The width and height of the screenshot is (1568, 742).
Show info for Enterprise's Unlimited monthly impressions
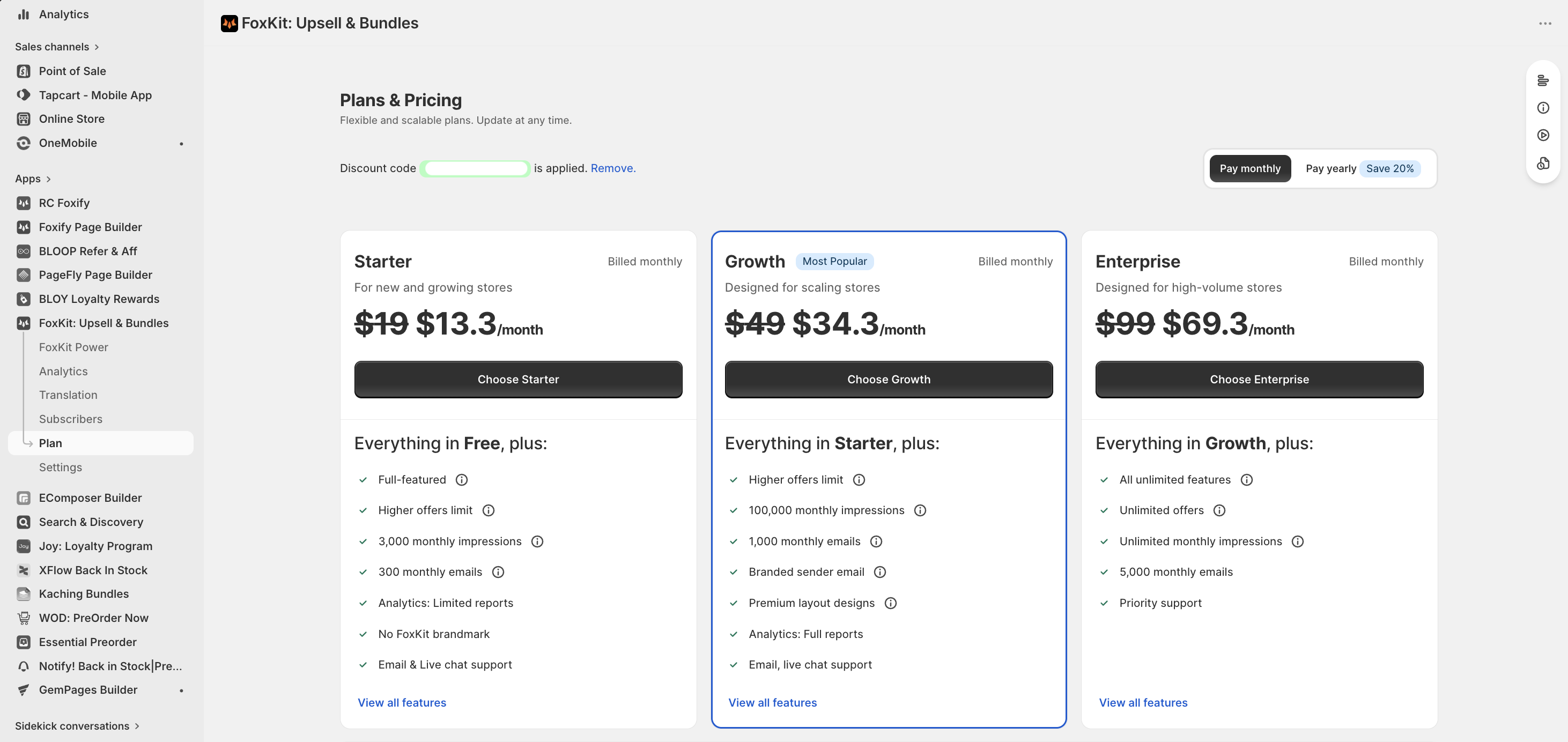pyautogui.click(x=1298, y=541)
